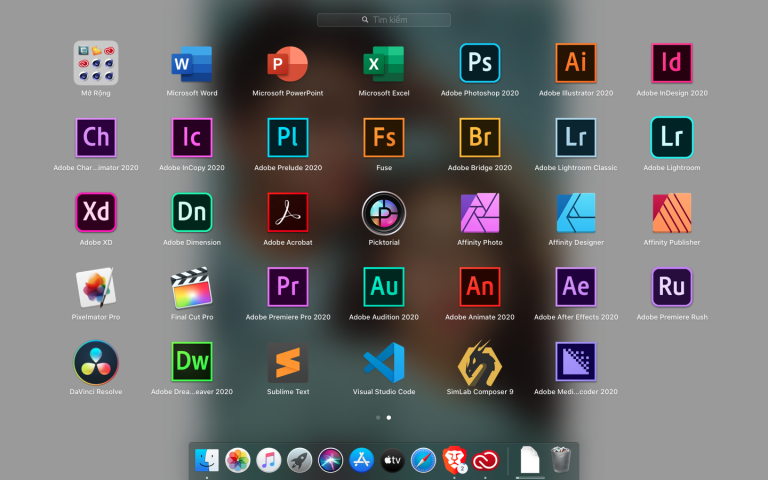Open the App Store from the Dock
Viewport: 768px width, 480px height.
tap(361, 460)
